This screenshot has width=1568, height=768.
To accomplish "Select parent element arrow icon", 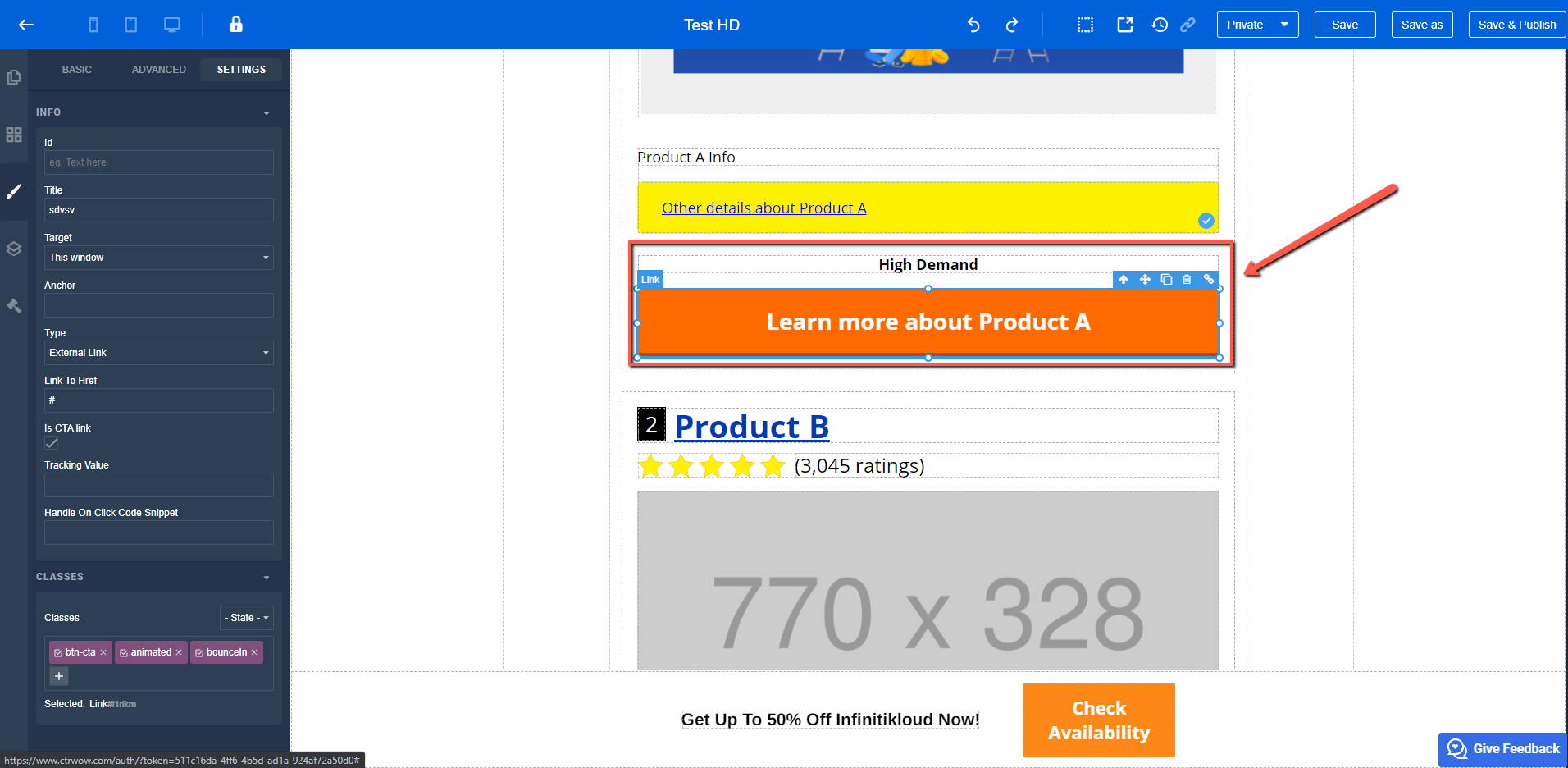I will click(1124, 280).
